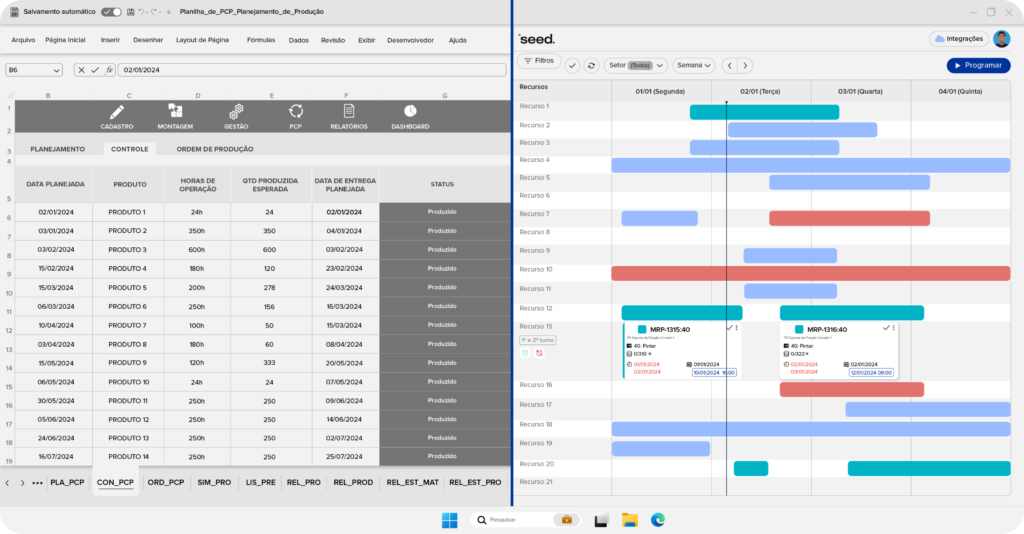Click the Integrações button
The height and width of the screenshot is (534, 1024).
(958, 39)
